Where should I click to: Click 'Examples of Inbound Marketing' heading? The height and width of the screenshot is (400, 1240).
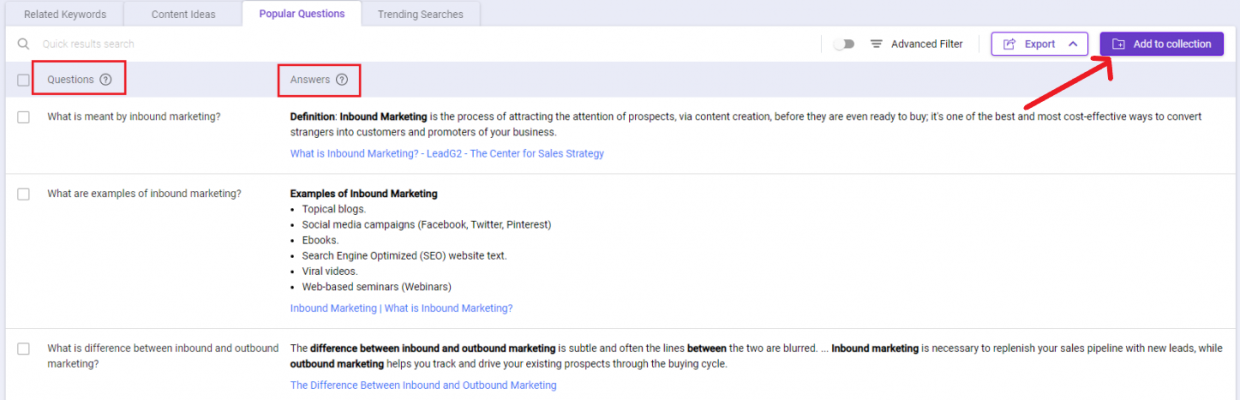point(364,193)
